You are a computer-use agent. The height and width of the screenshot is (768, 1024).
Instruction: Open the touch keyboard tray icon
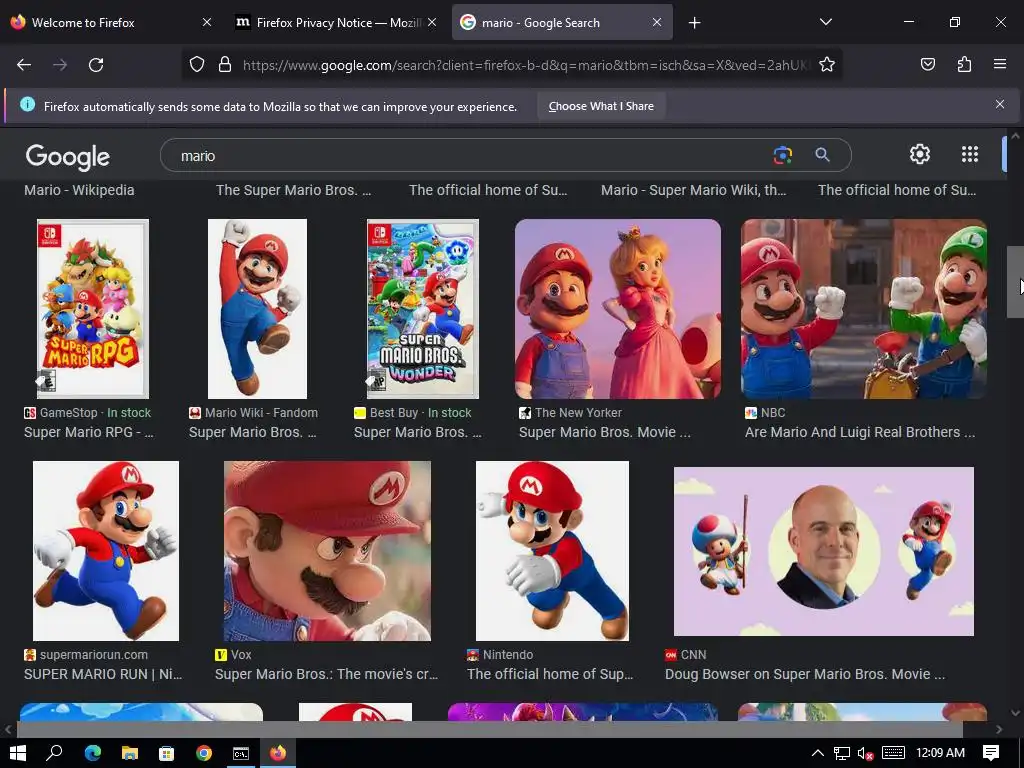pos(893,753)
